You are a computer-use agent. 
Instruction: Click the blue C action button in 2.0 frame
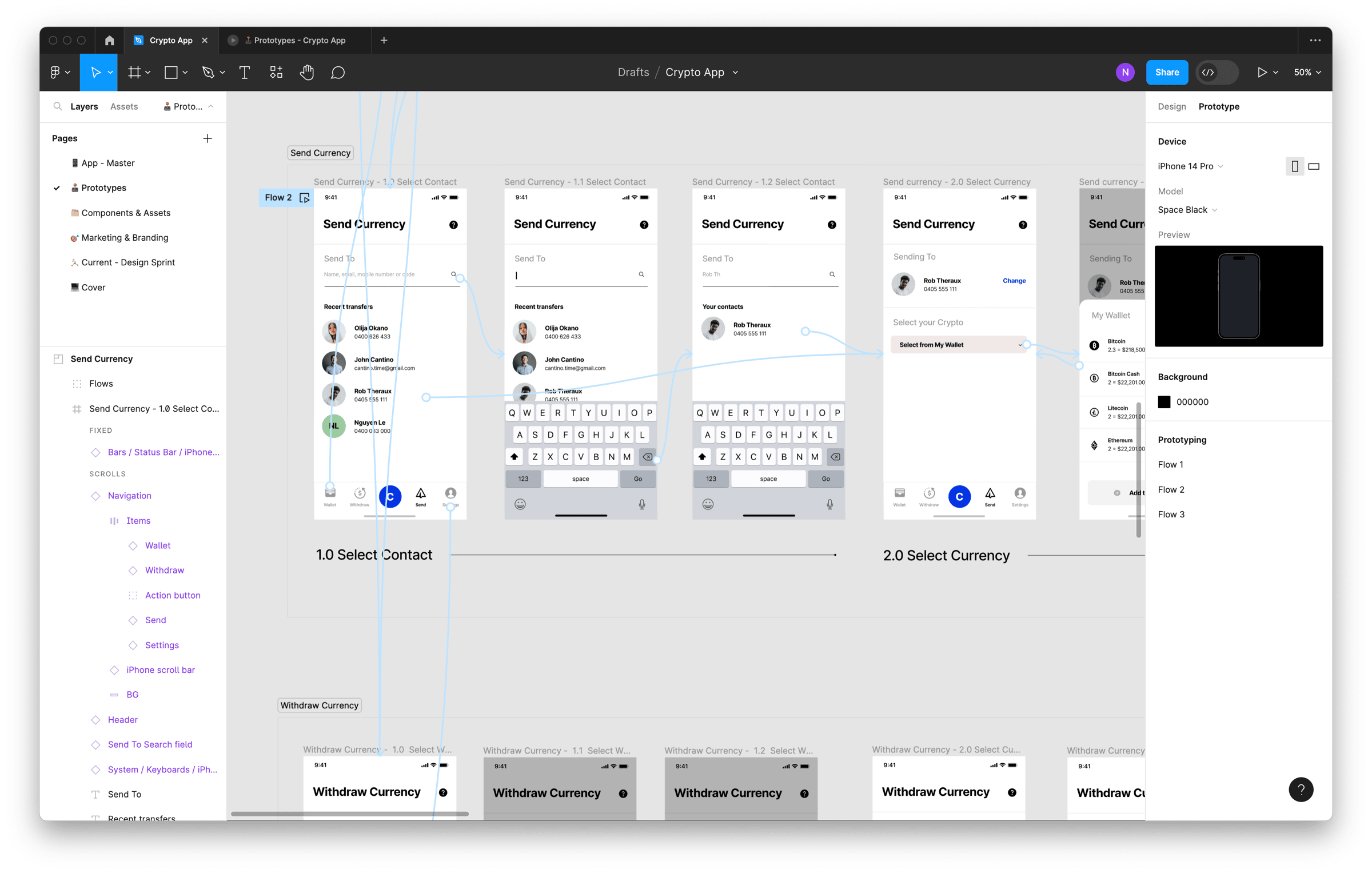tap(959, 496)
